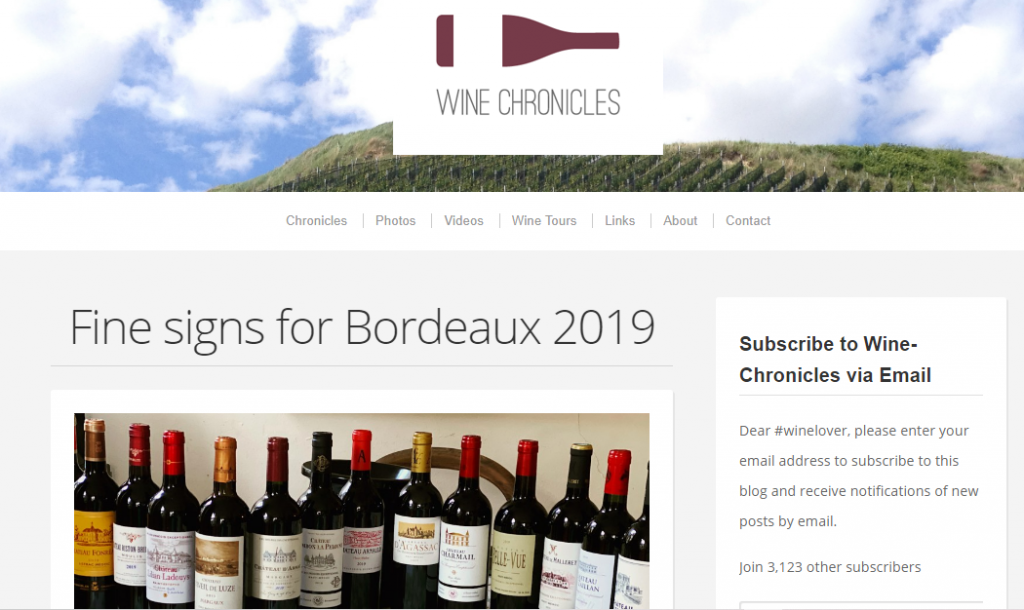Click the Subscribe to Wine-Chronicles via Email heading
Image resolution: width=1024 pixels, height=610 pixels.
point(835,359)
